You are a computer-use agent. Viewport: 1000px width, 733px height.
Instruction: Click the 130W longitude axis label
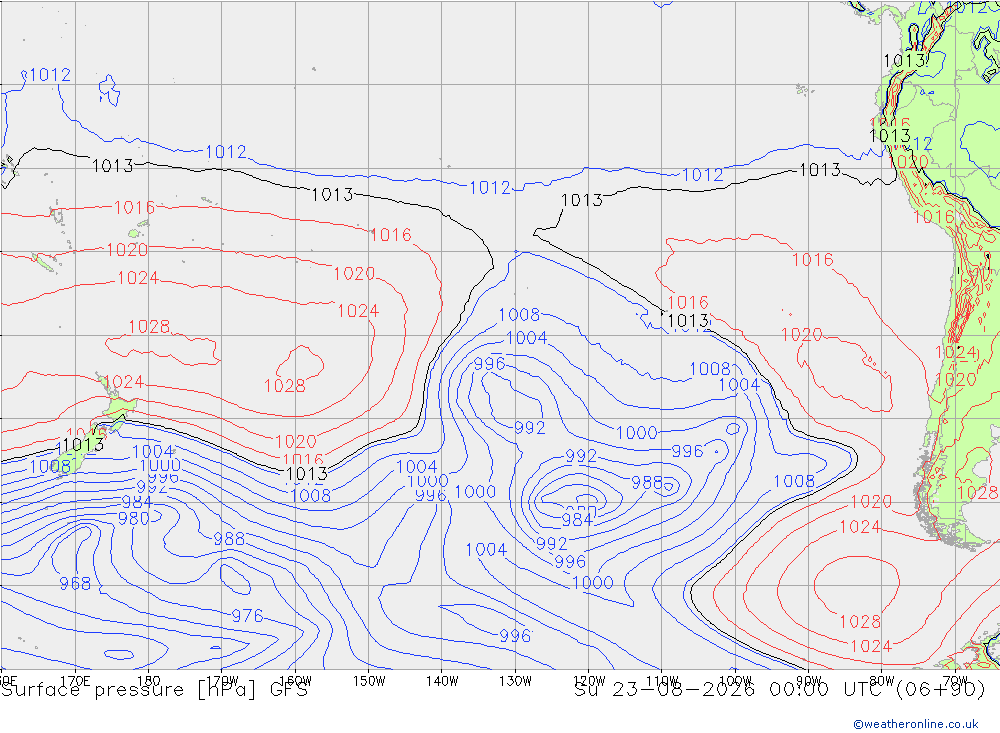pos(515,681)
